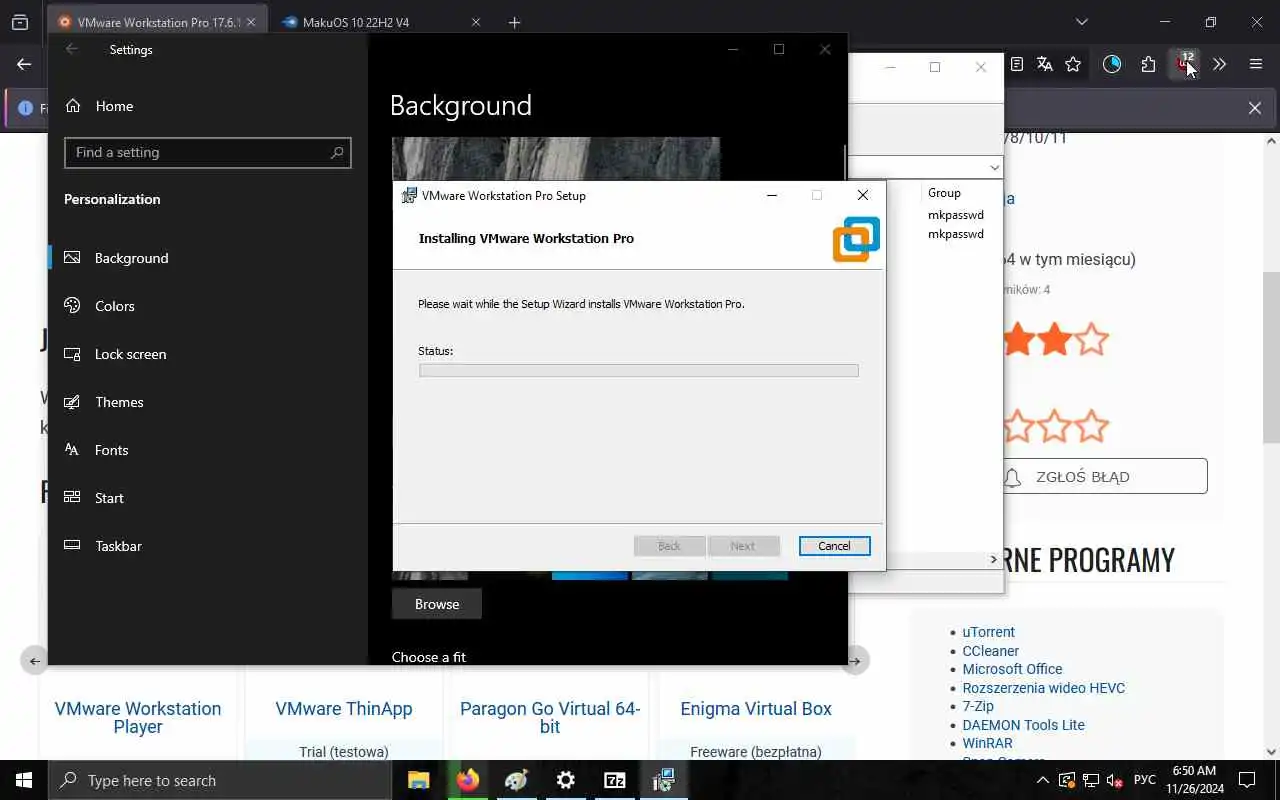Open 7-Zip app on taskbar

(x=614, y=780)
